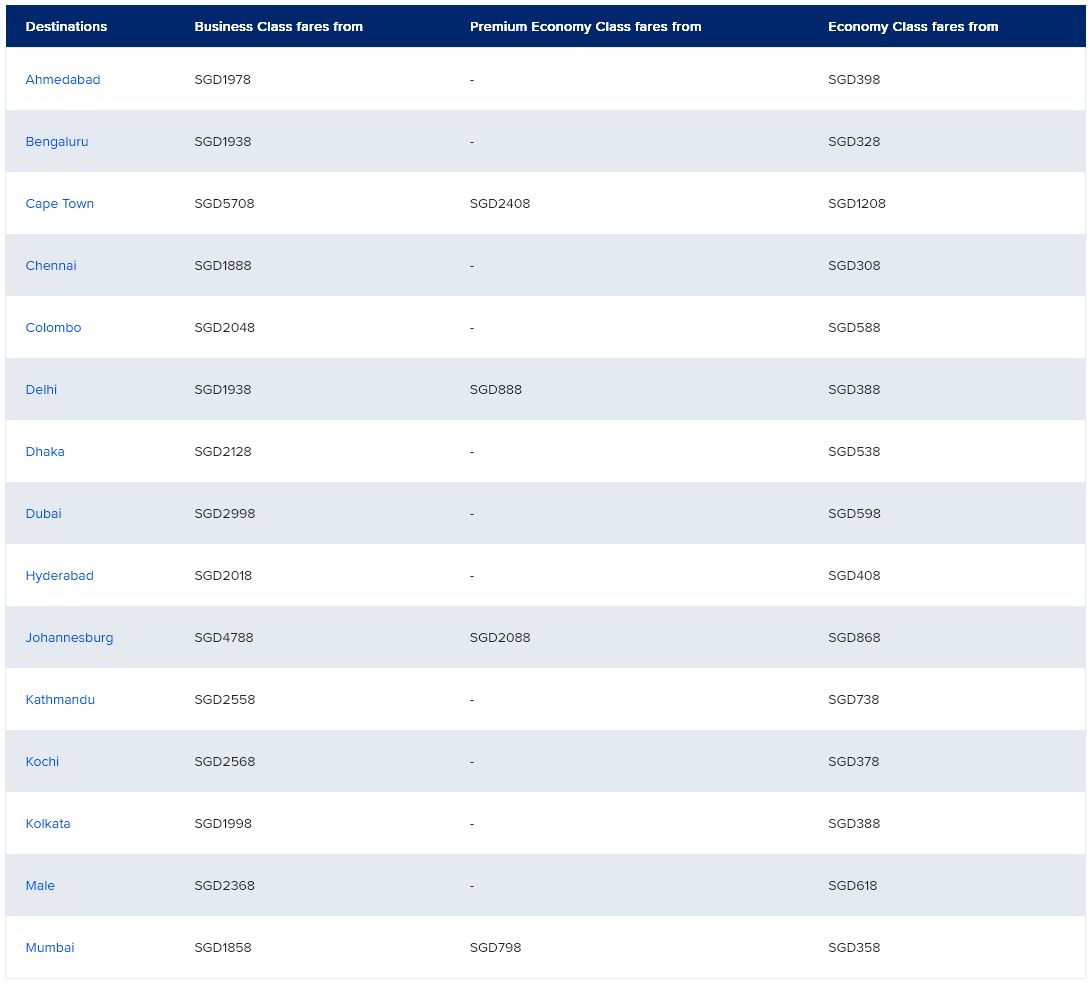Click the Mumbai destination link

(50, 948)
